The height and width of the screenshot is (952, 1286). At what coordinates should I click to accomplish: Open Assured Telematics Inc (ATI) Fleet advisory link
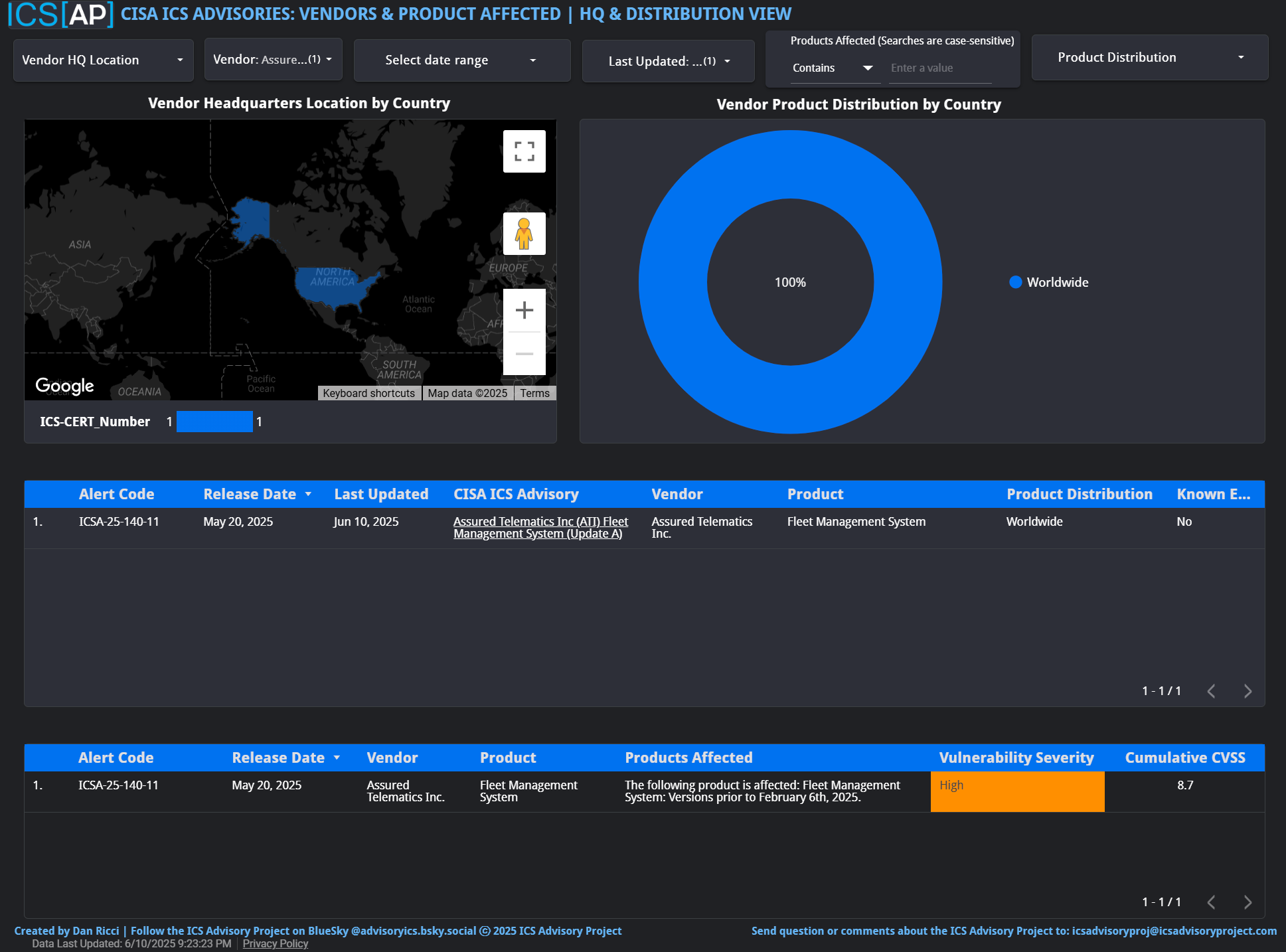coord(540,528)
